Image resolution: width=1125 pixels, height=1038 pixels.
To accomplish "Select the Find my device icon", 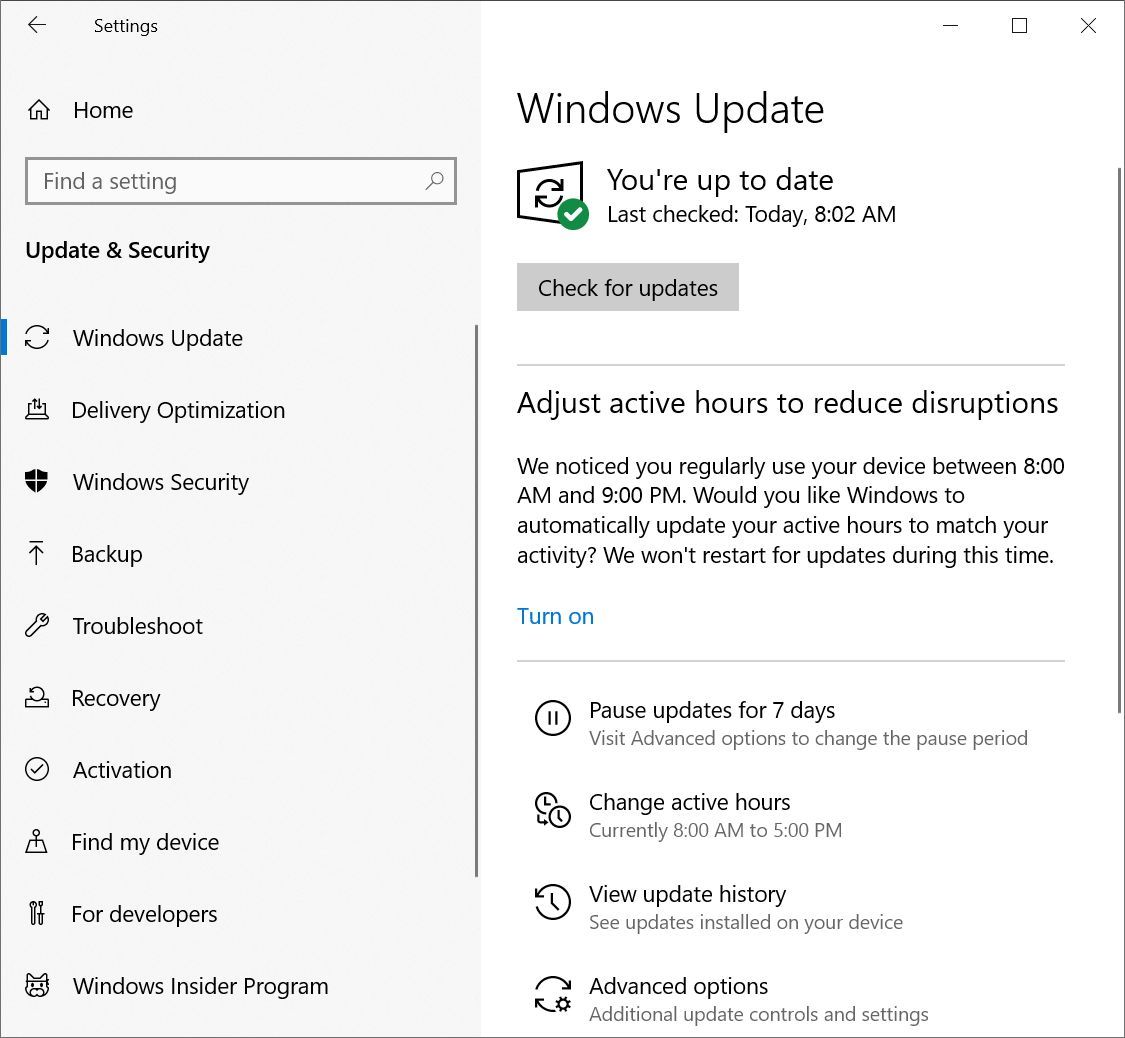I will click(x=37, y=842).
